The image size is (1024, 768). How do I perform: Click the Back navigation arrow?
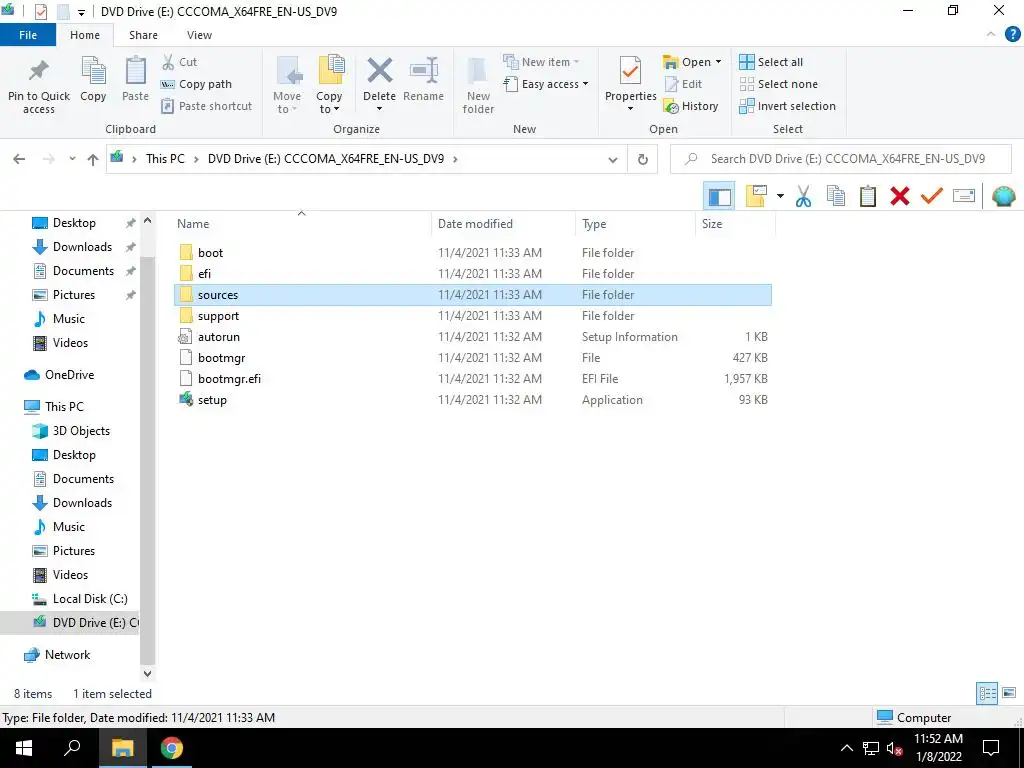click(20, 159)
